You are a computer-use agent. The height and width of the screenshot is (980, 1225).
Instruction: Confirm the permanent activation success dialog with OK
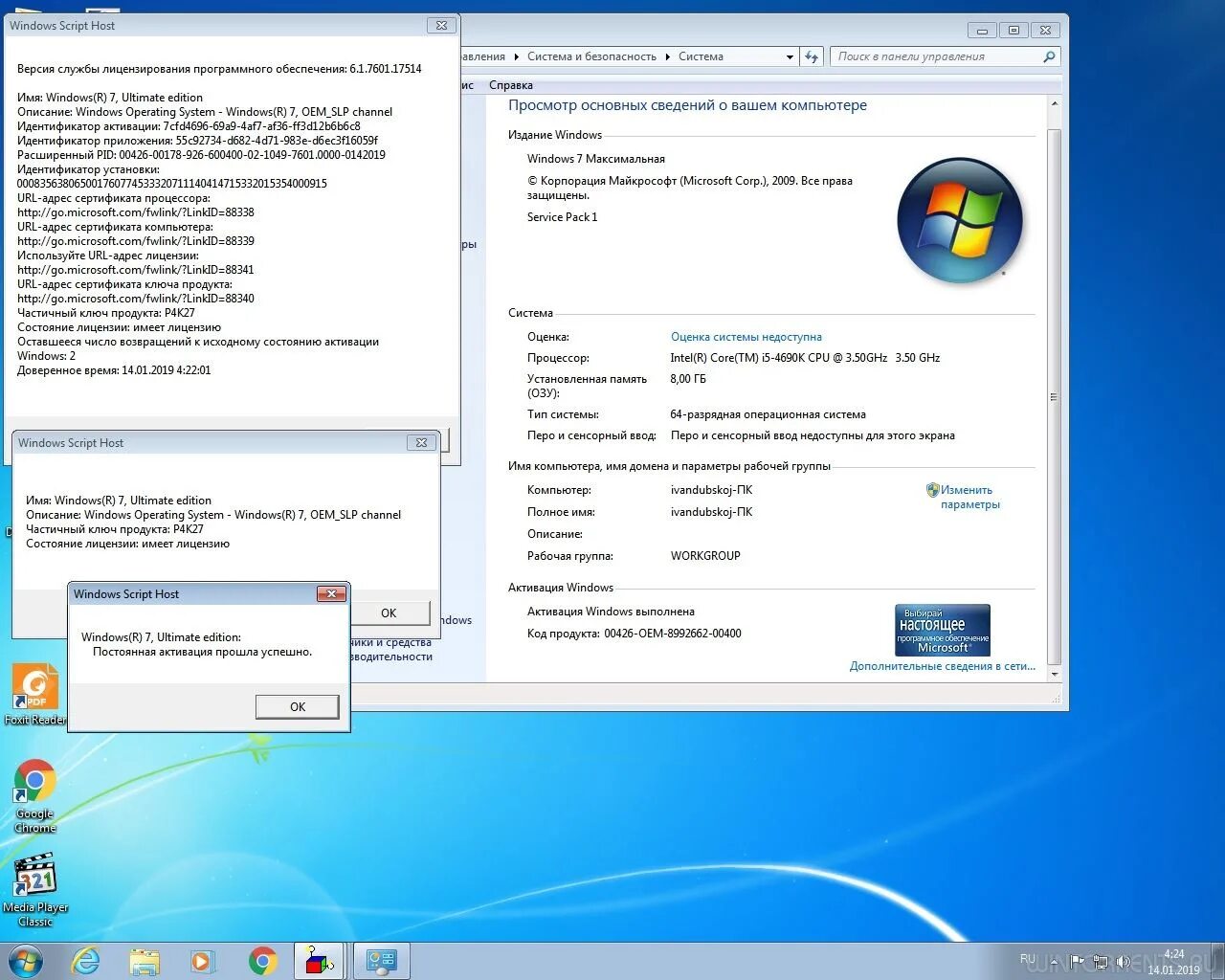(298, 706)
